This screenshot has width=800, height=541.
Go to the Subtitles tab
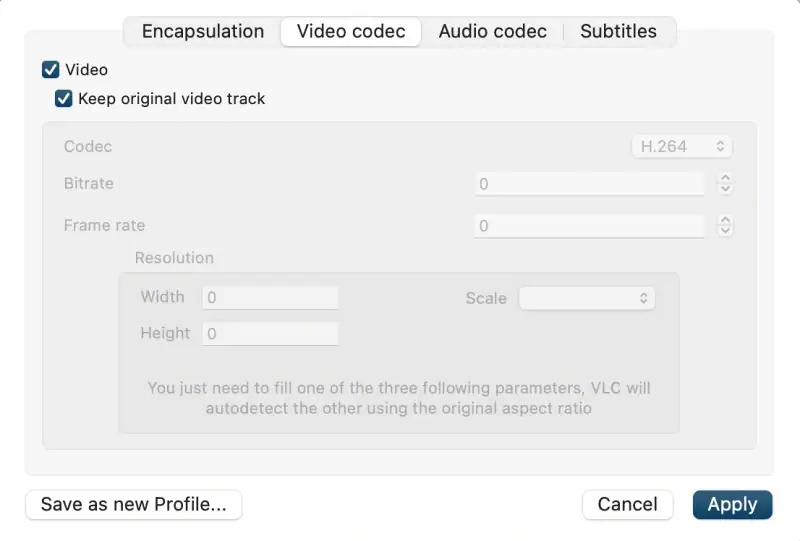click(x=618, y=32)
